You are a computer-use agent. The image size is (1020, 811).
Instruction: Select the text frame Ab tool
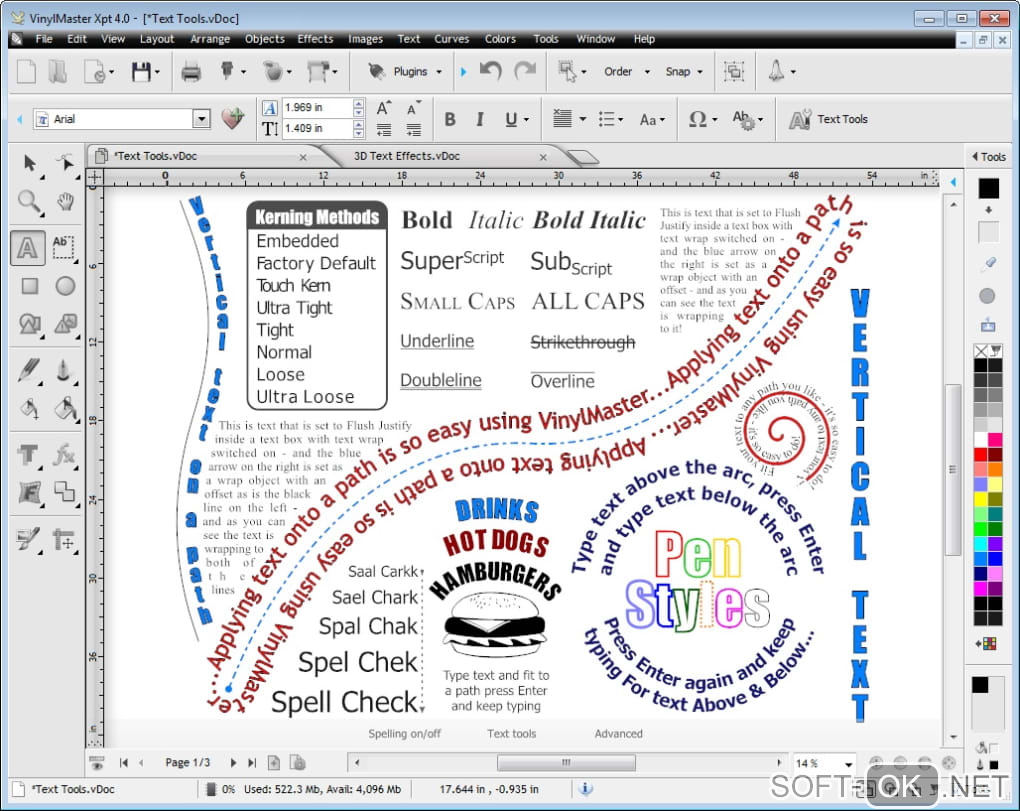coord(63,247)
